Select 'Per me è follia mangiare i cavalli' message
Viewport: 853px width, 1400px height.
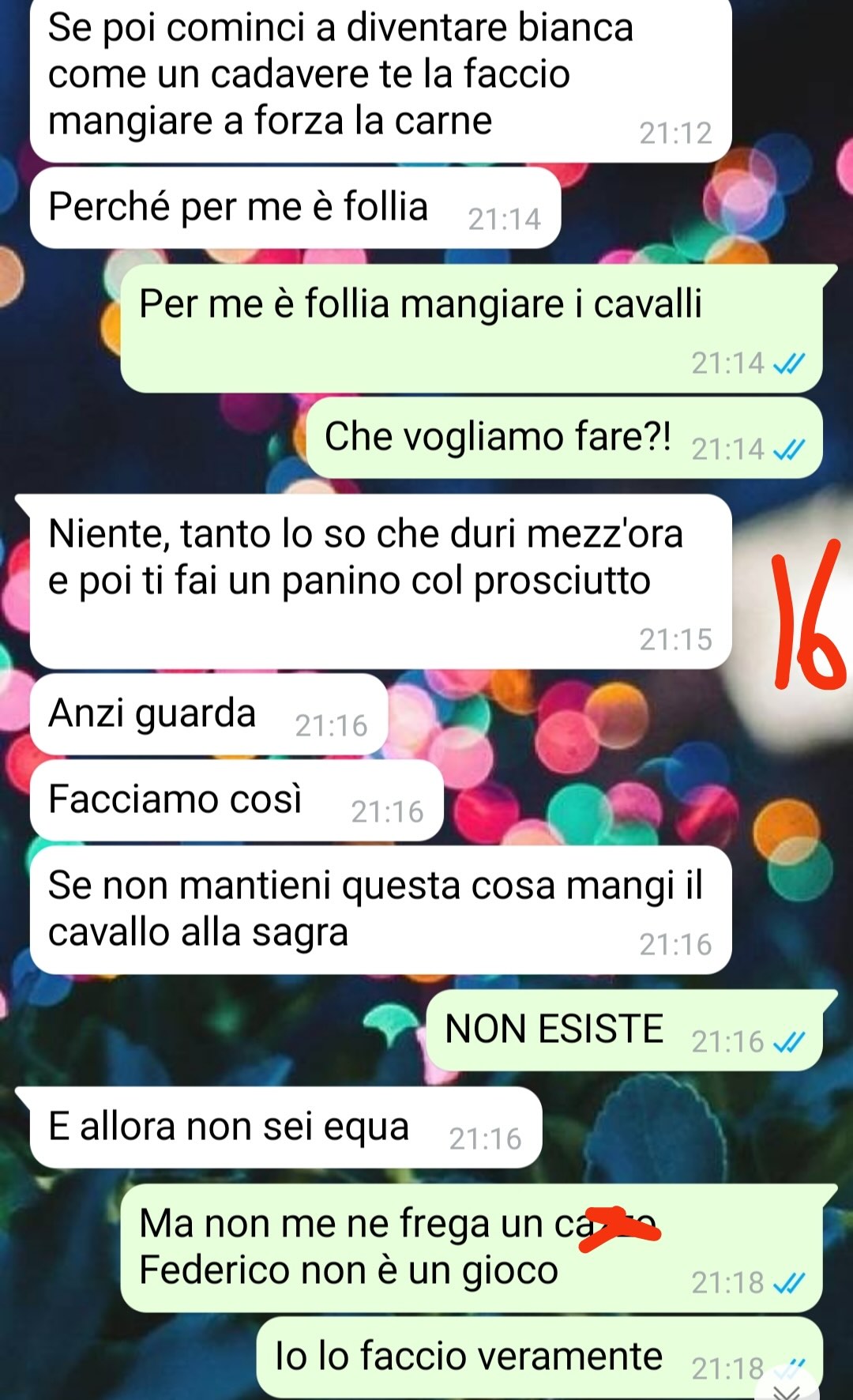(x=472, y=329)
